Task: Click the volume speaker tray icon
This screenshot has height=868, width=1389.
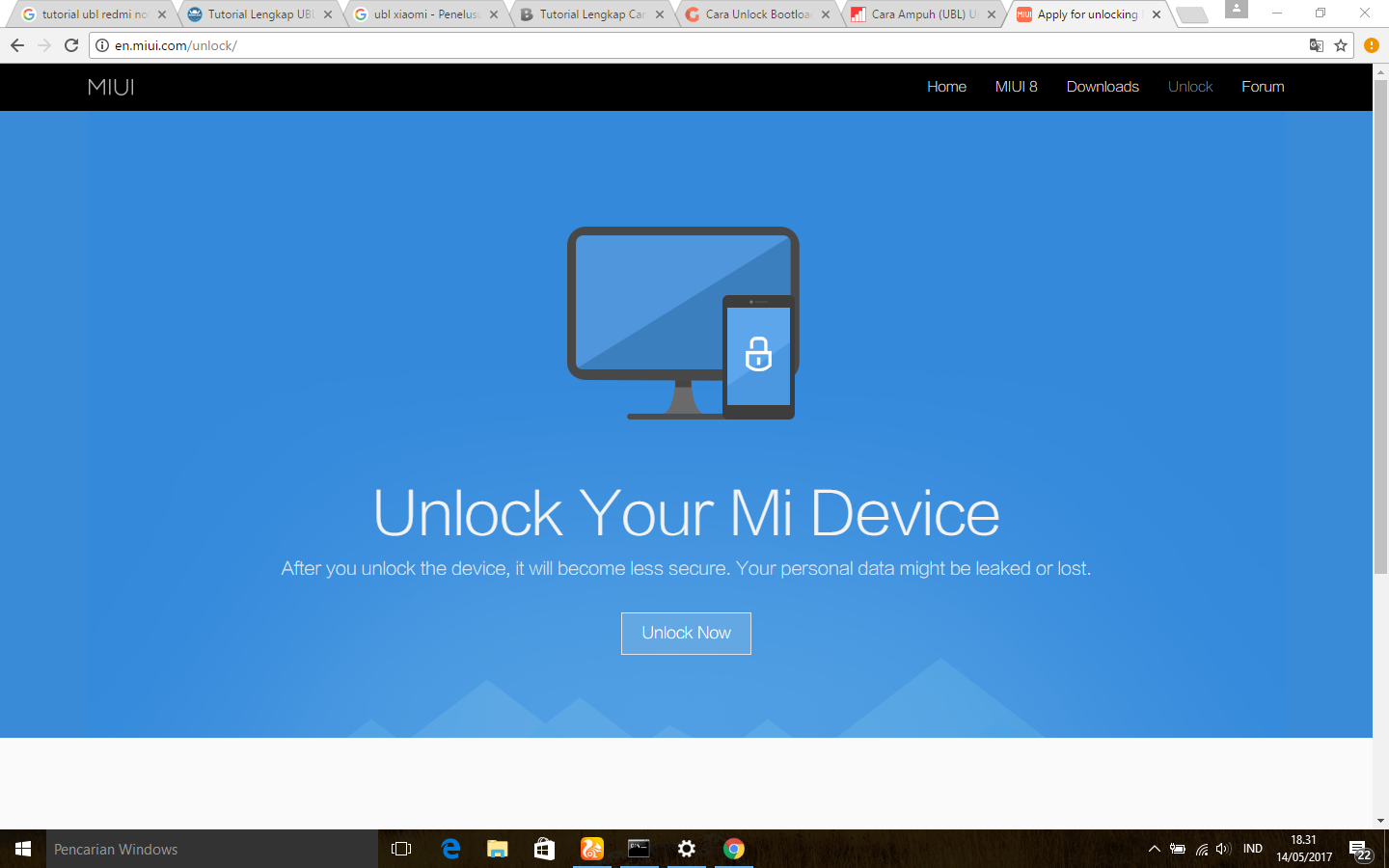Action: coord(1223,849)
